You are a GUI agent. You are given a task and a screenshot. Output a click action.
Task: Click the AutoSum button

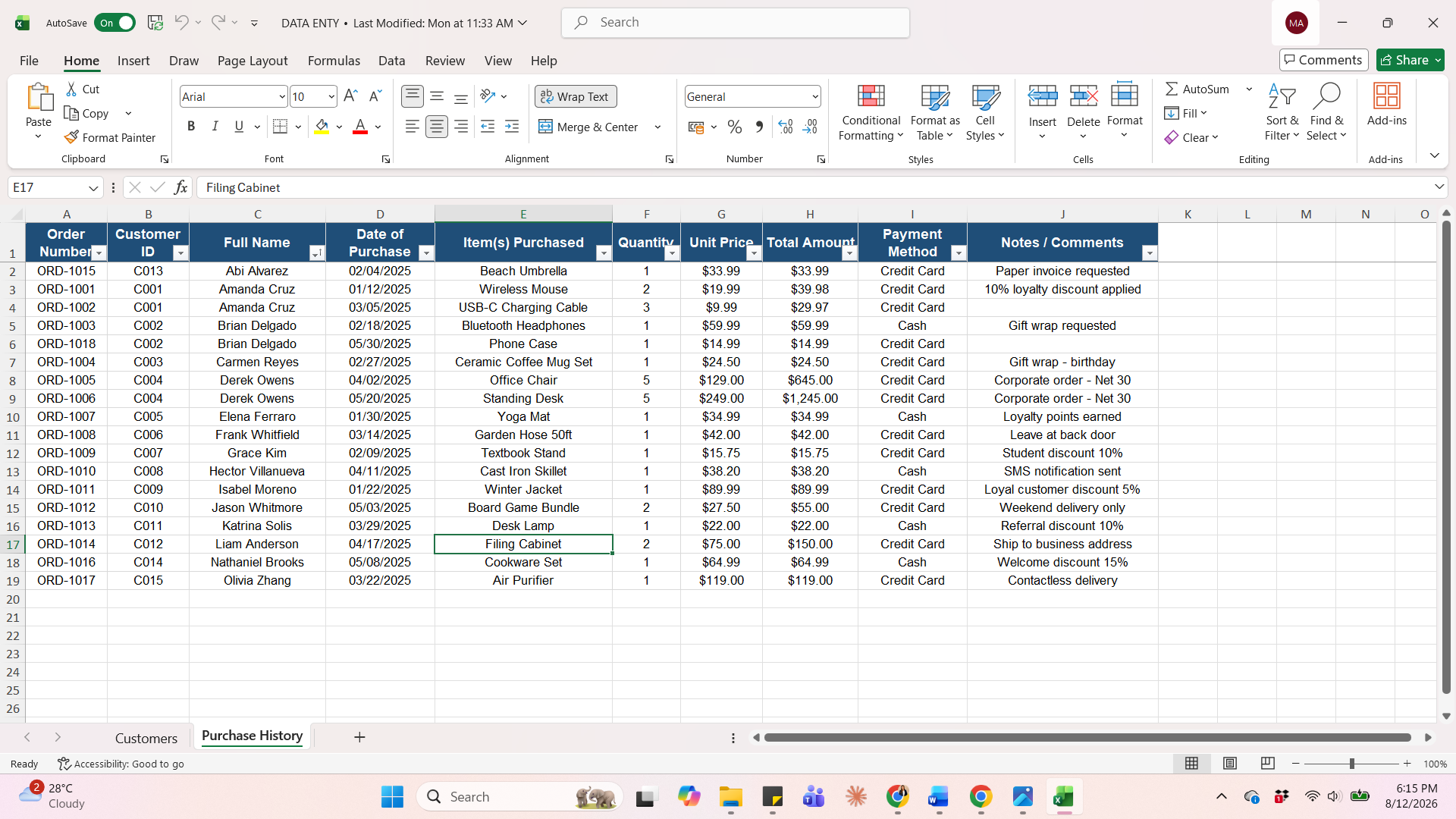[1197, 89]
